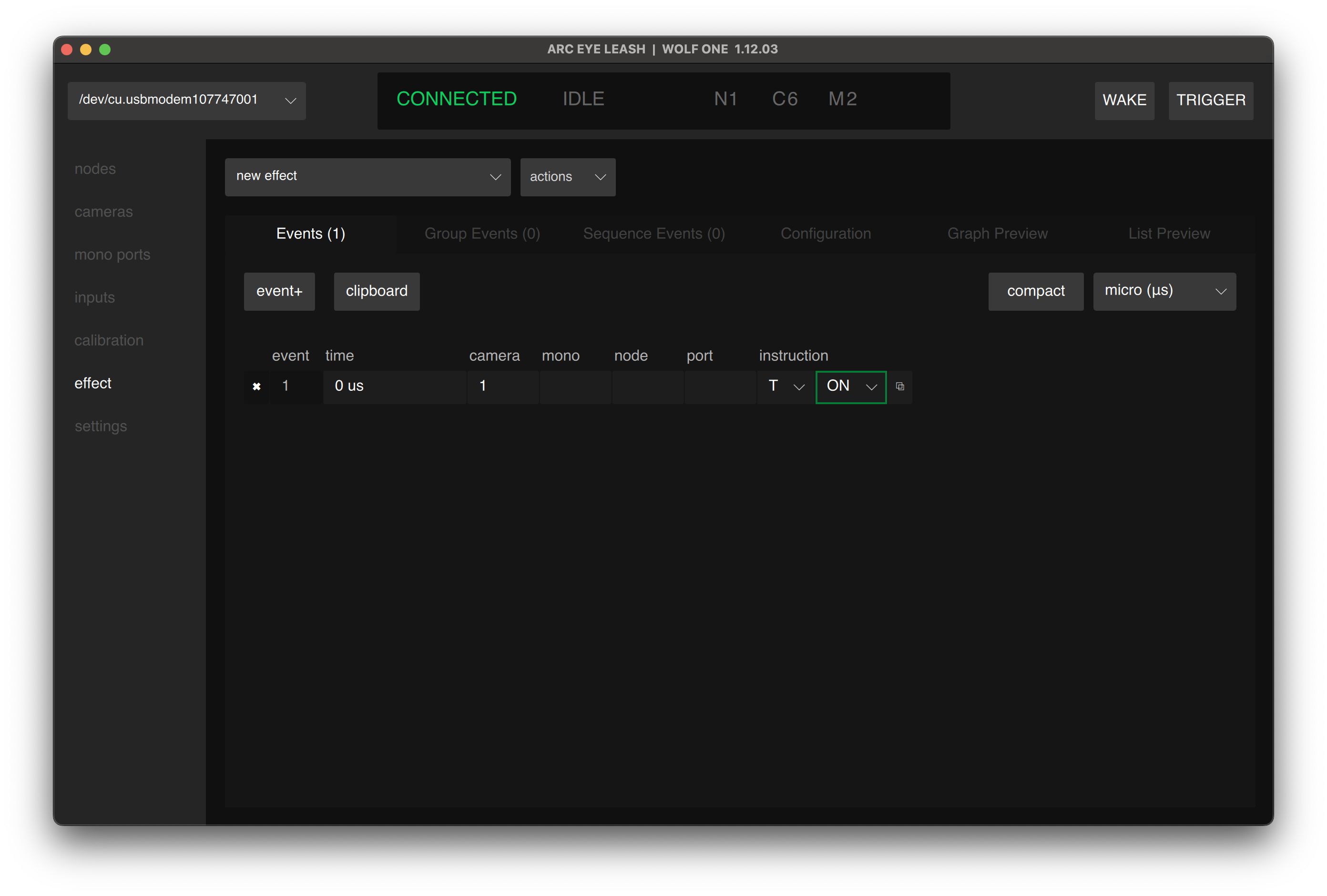The height and width of the screenshot is (896, 1327).
Task: Open the ON instruction value dropdown
Action: [850, 387]
